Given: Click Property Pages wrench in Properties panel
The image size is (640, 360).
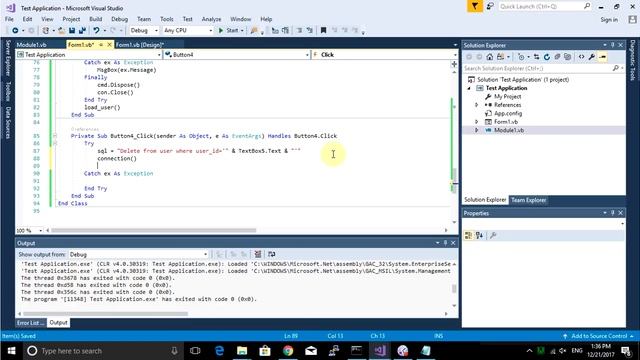Looking at the screenshot, I should 493,236.
